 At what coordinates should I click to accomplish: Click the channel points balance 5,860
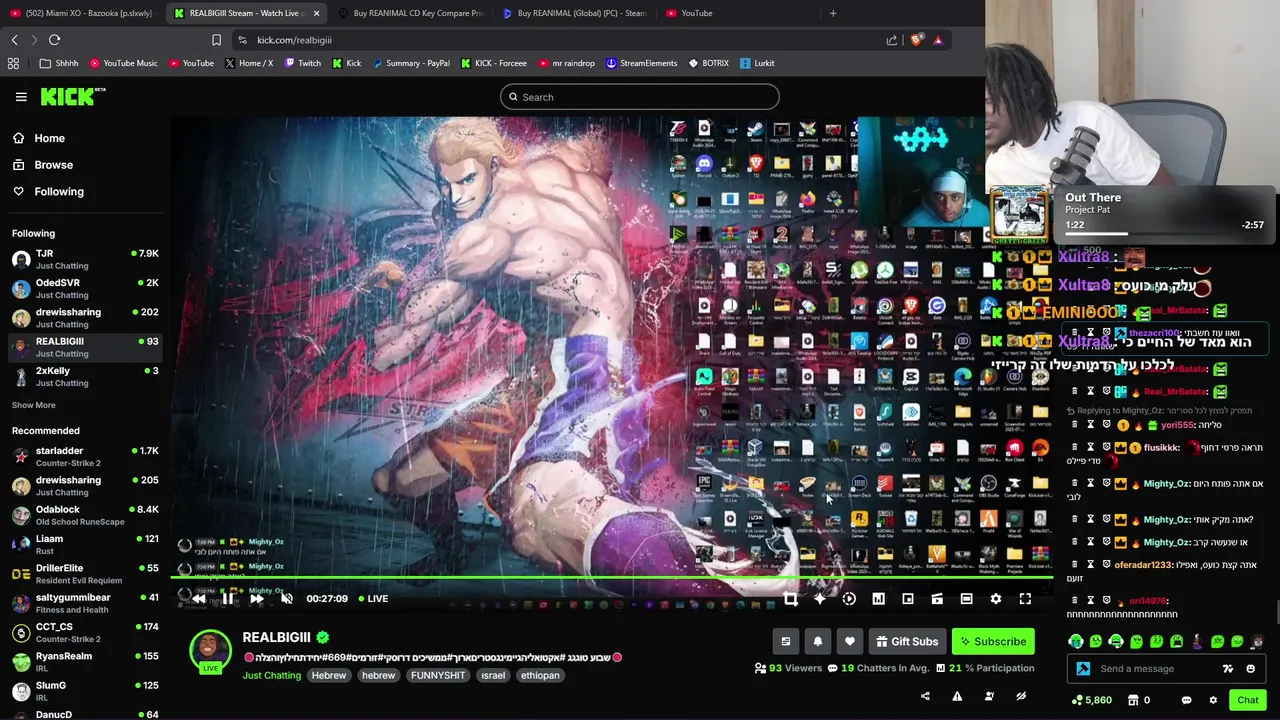pyautogui.click(x=1091, y=700)
